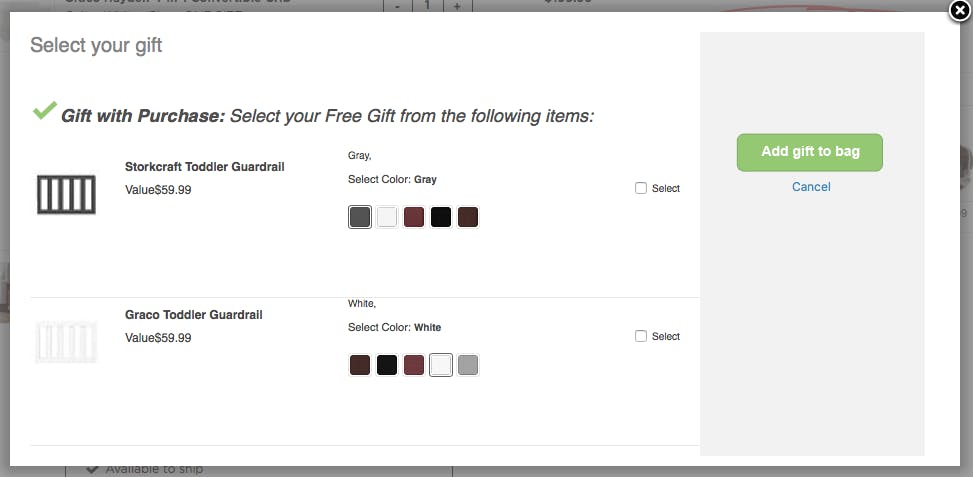Open the Storkcraft Toddler Guardrail thumbnail image
973x477 pixels.
click(x=66, y=195)
